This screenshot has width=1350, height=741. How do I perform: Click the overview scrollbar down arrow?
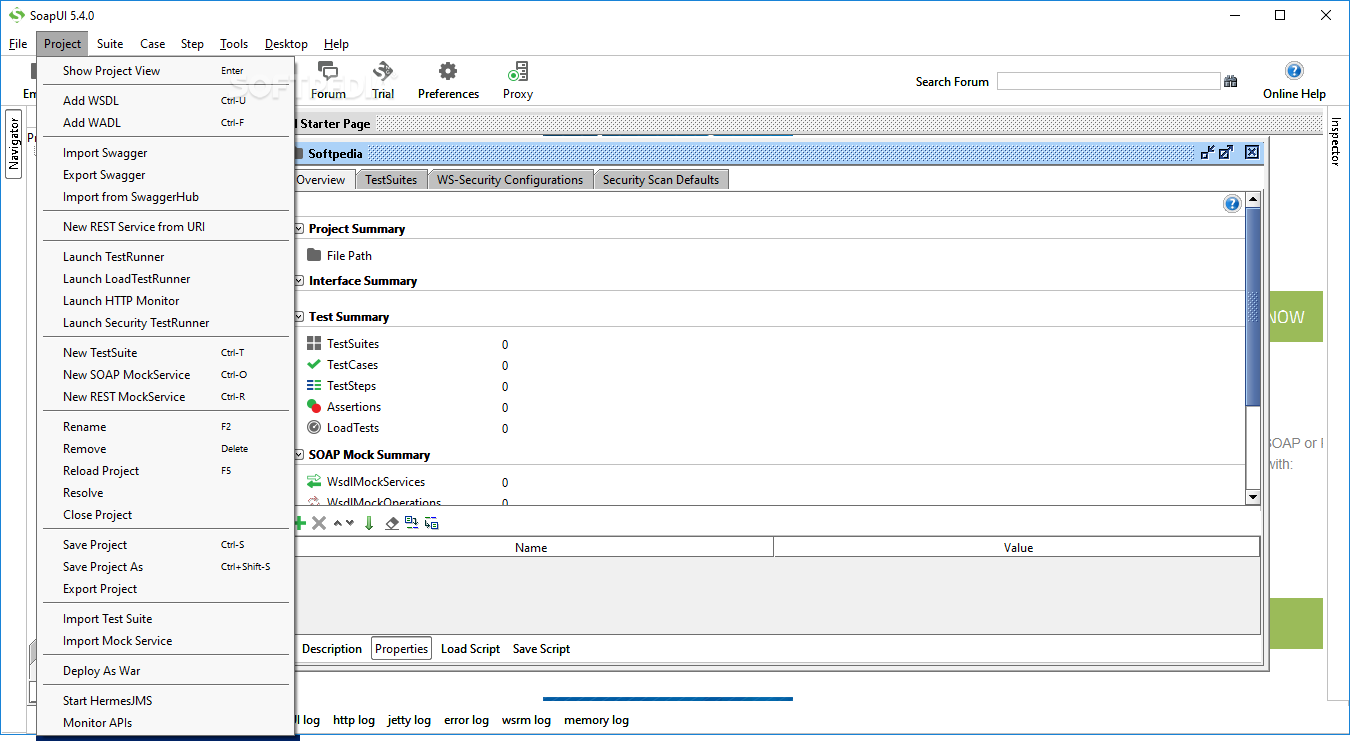1253,497
